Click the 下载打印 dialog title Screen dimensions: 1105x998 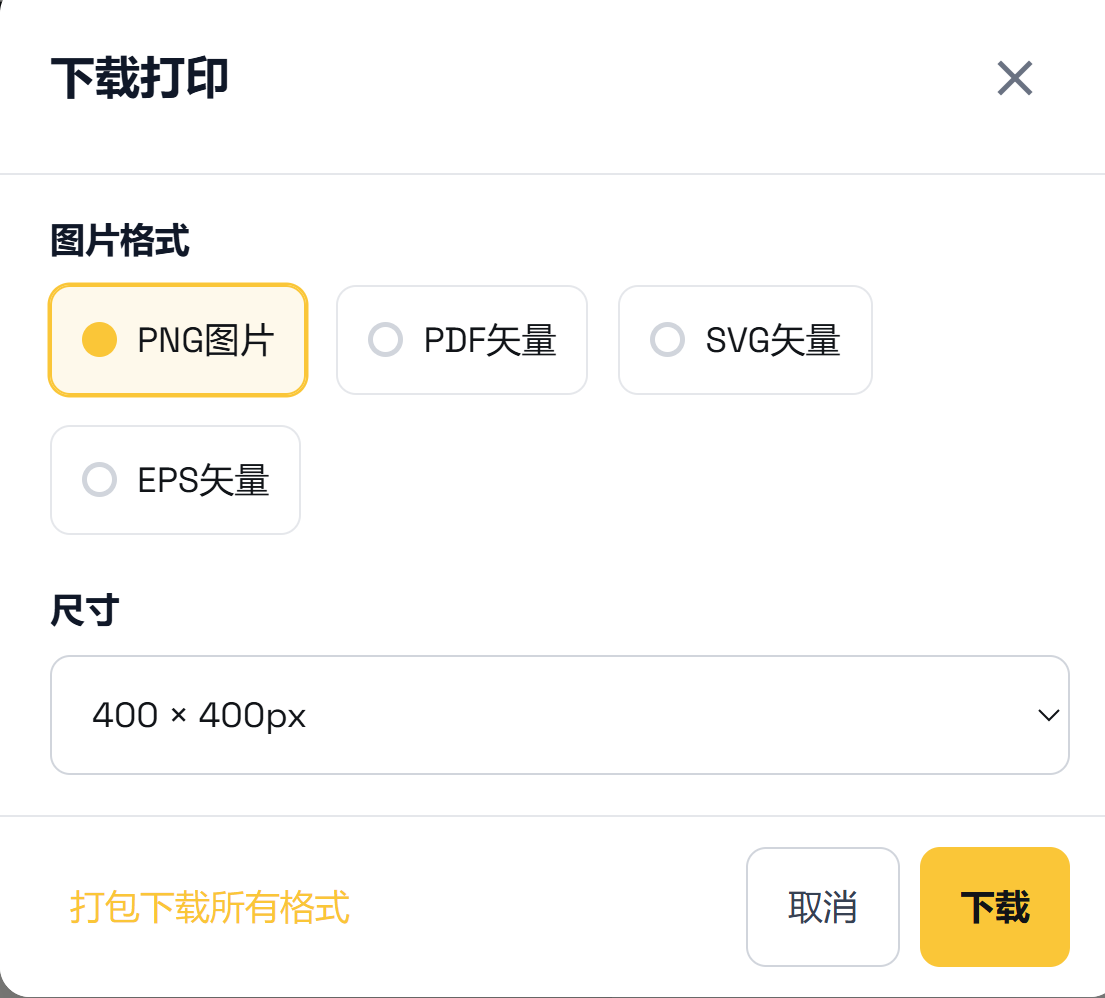tap(140, 78)
